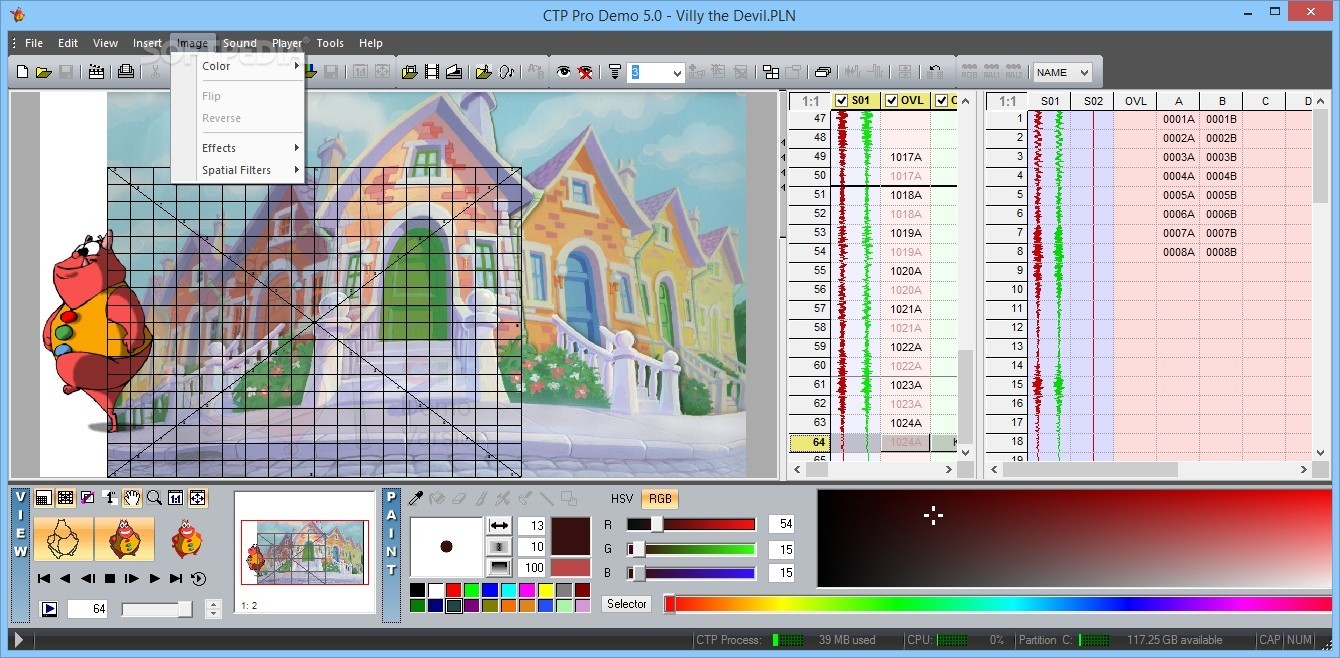
Task: Select the middle colored character view mode
Action: pyautogui.click(x=124, y=538)
